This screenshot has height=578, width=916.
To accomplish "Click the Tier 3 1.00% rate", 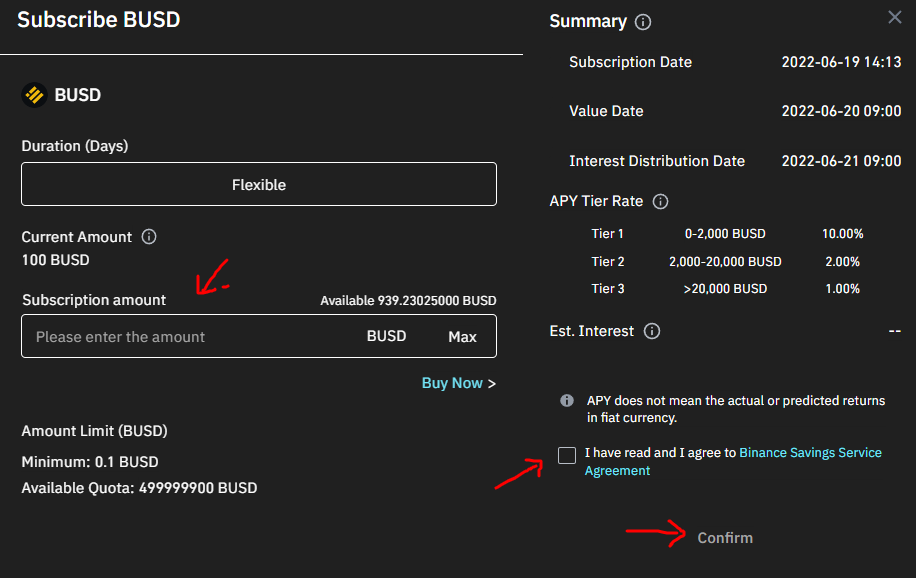I will coord(842,289).
